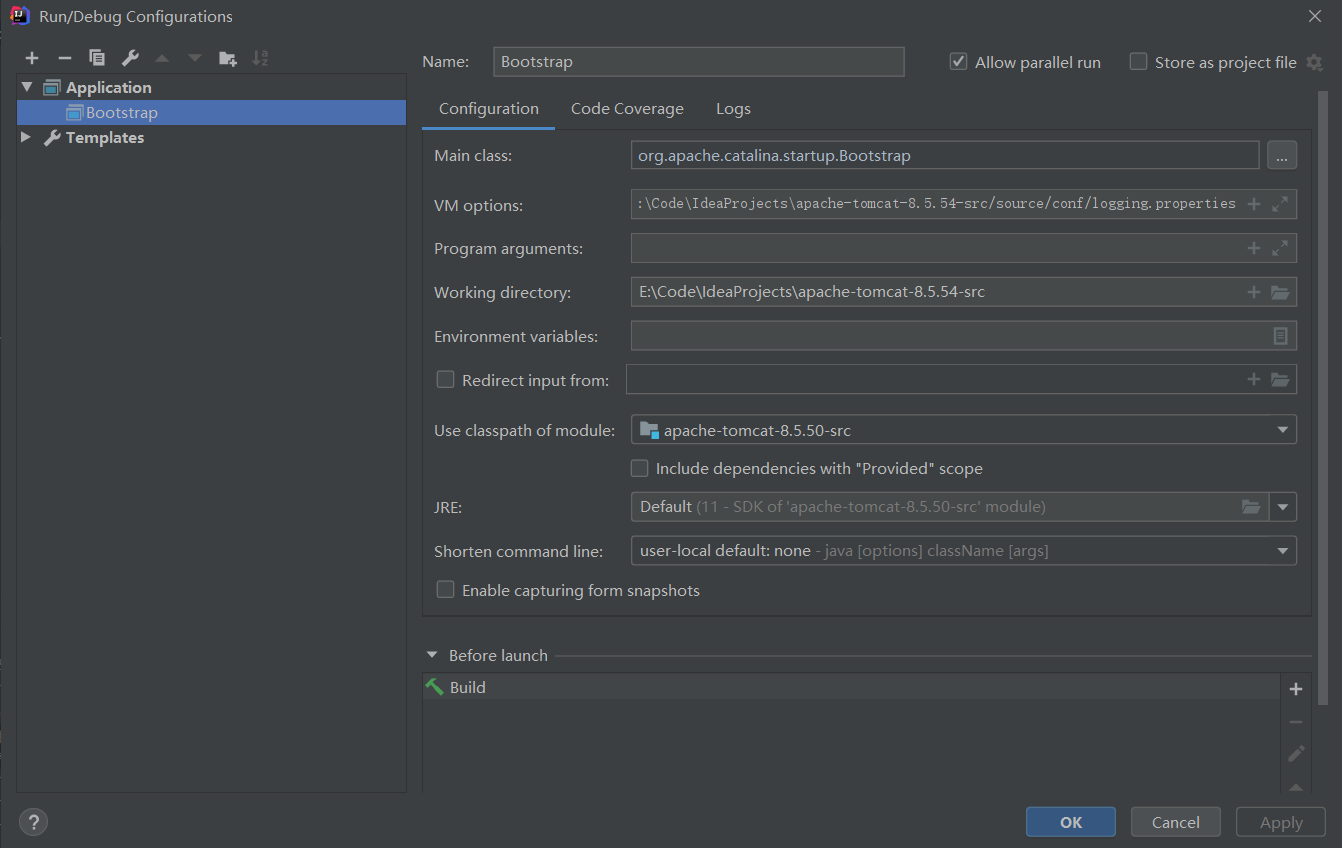
Task: Collapse the Before launch section
Action: click(432, 655)
